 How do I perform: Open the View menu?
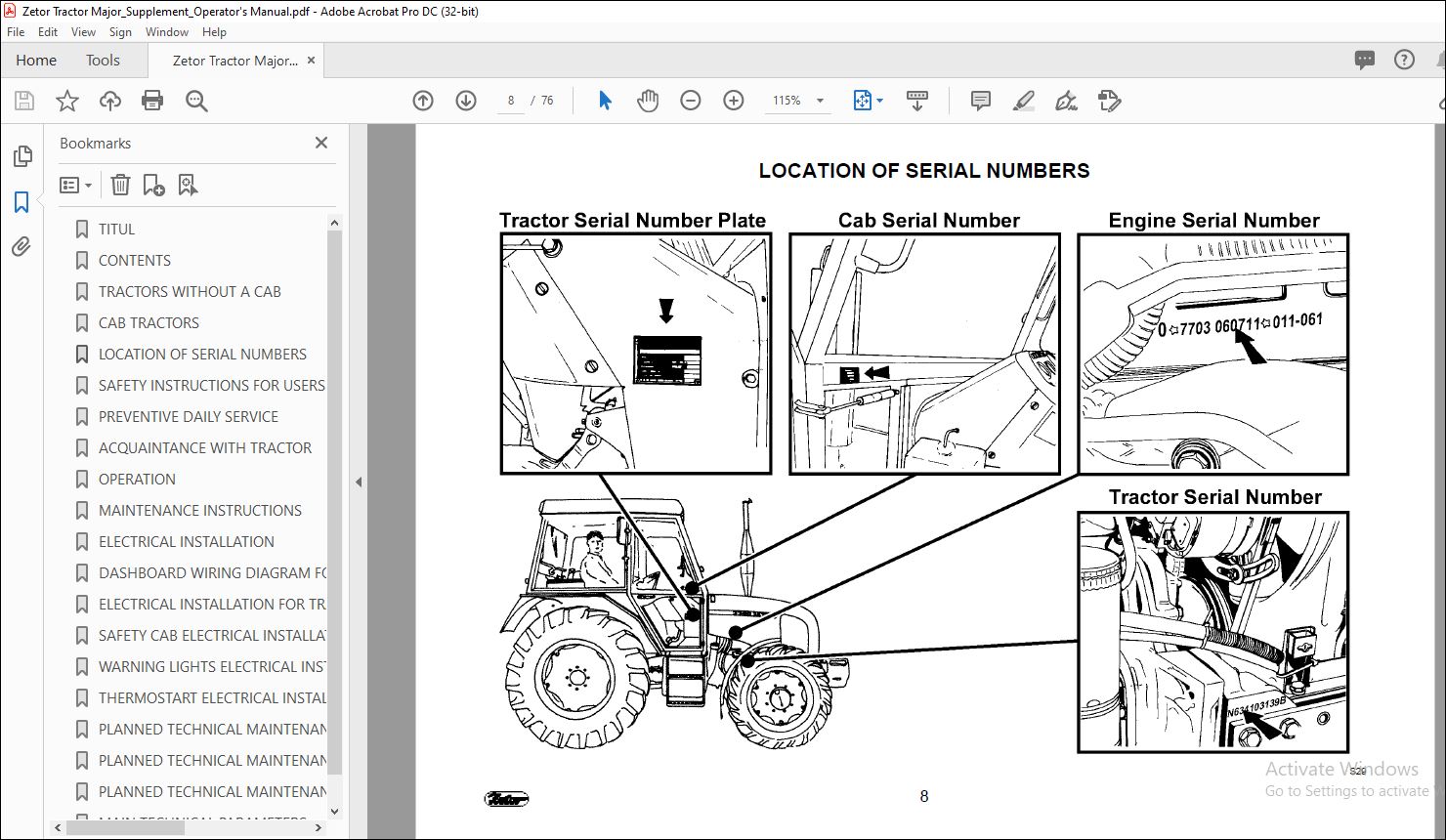(83, 32)
